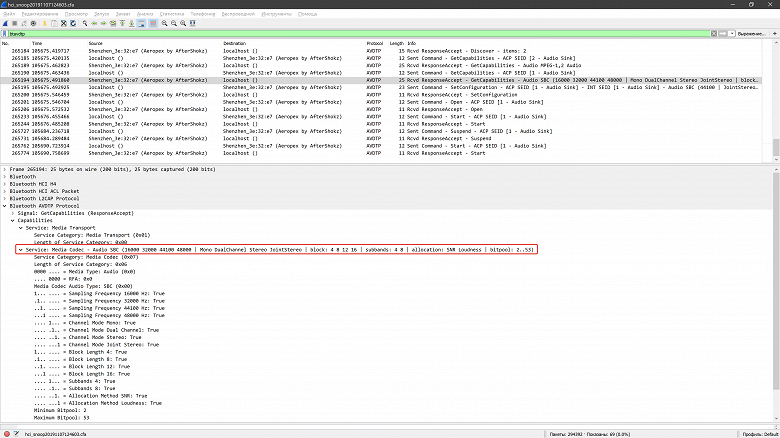Expand the Bluetooth HCI H4 node
This screenshot has width=780, height=438.
pyautogui.click(x=5, y=184)
